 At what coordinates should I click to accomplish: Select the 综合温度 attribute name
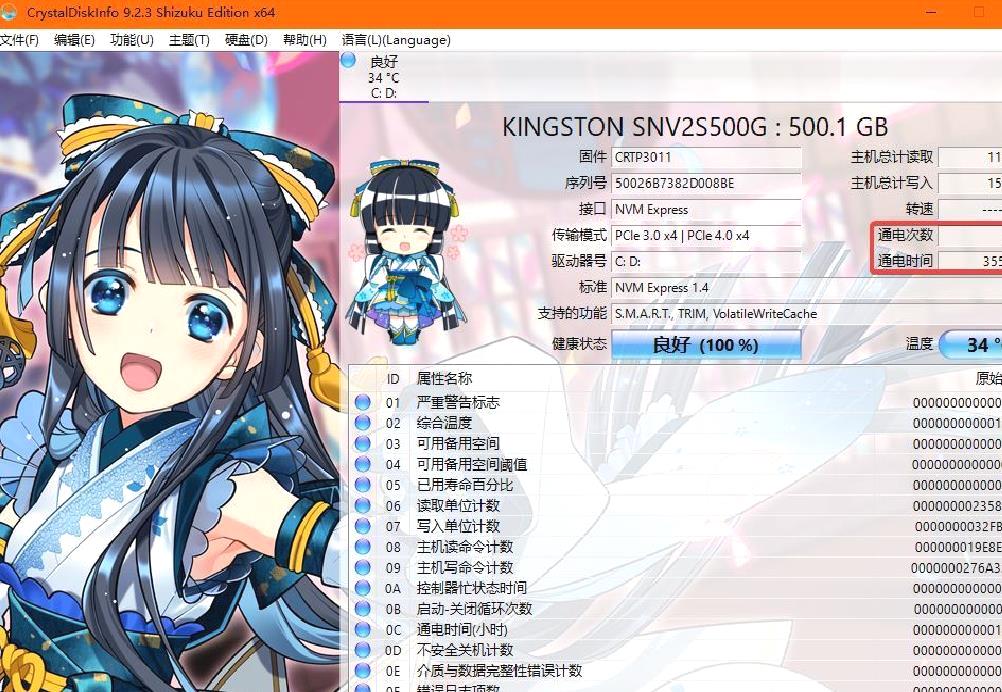[444, 423]
